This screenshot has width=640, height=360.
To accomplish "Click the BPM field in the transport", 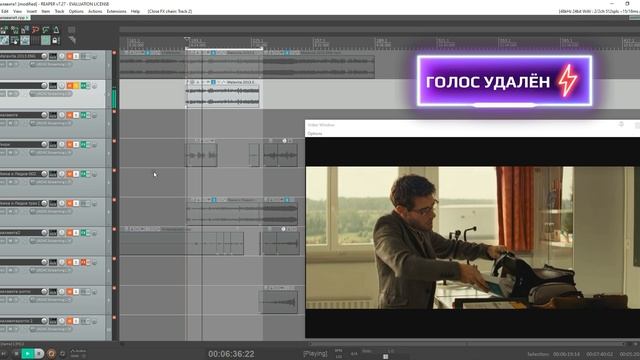I will click(339, 353).
